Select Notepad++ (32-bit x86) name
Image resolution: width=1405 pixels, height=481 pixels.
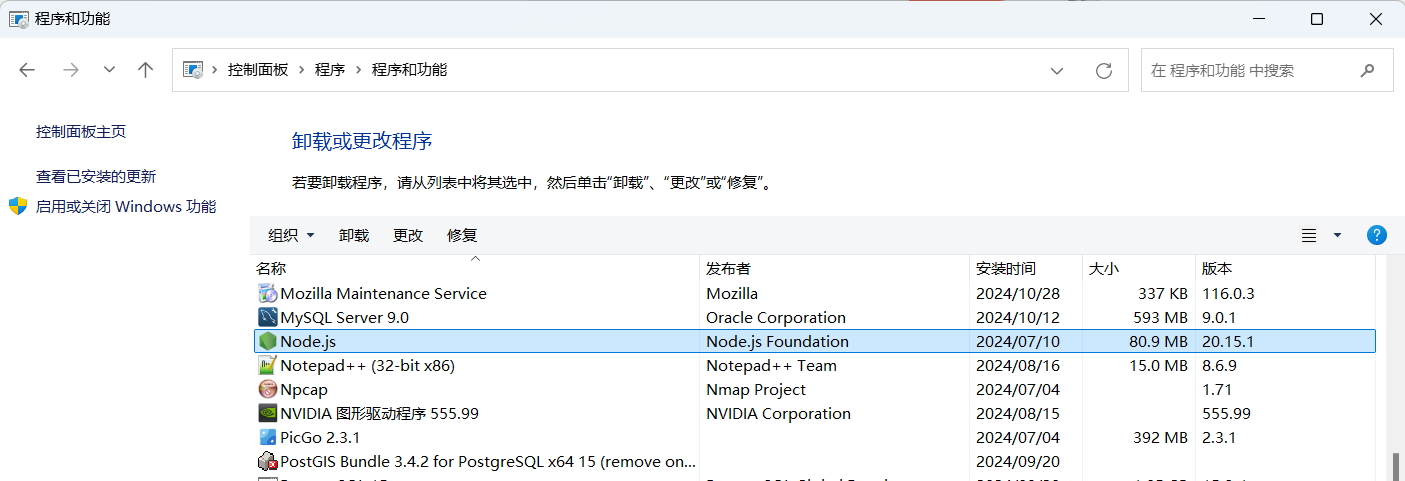coord(367,366)
